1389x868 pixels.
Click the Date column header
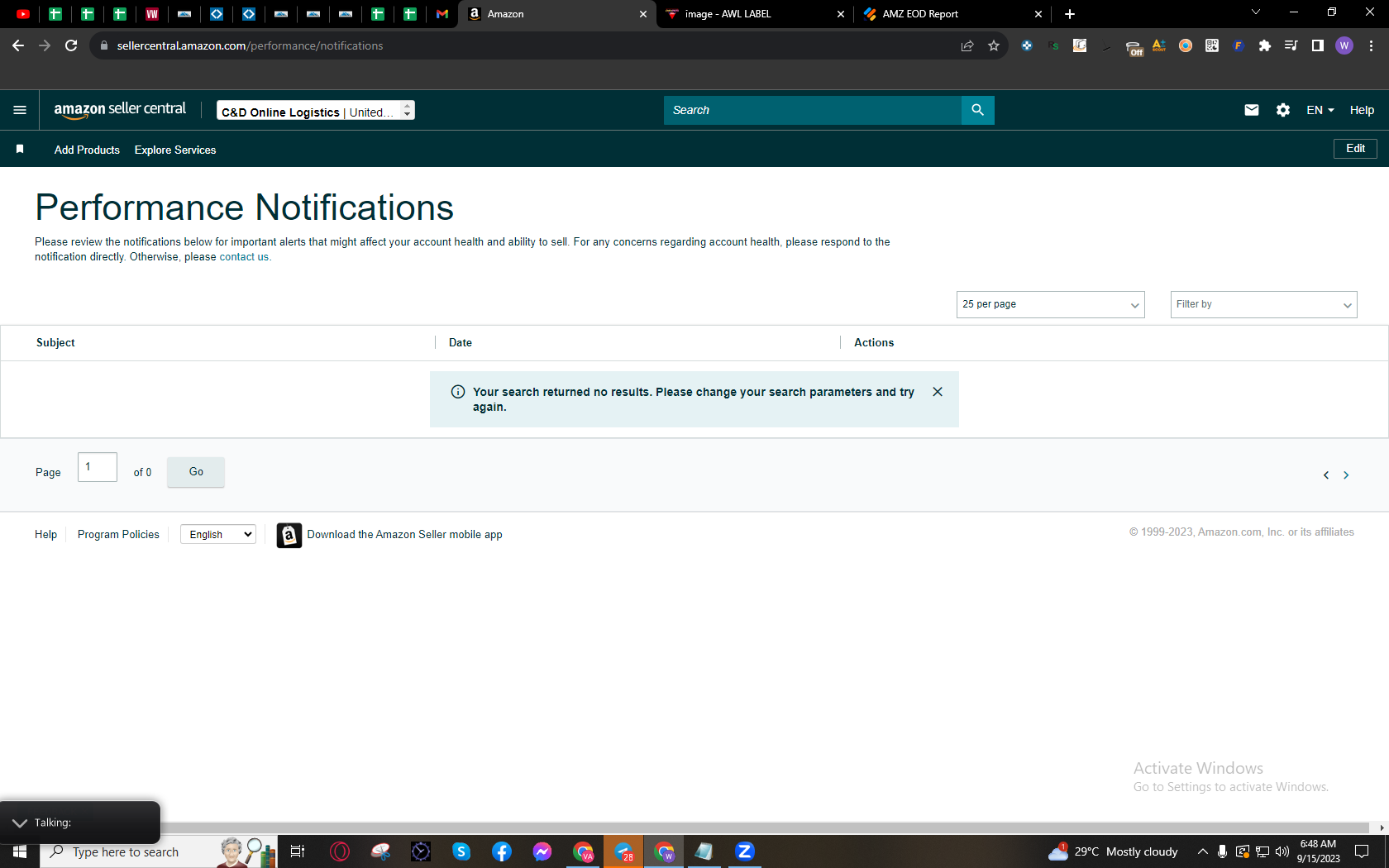(x=461, y=342)
